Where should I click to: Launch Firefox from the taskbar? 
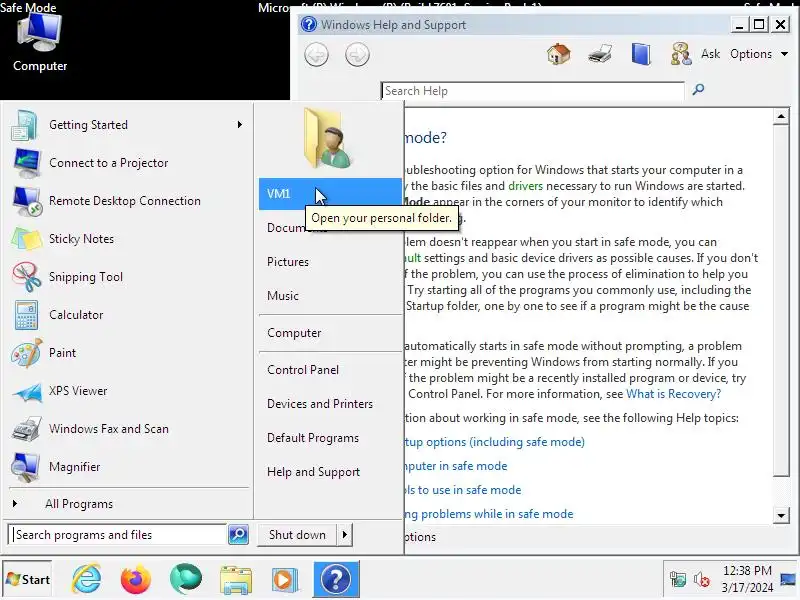click(136, 579)
